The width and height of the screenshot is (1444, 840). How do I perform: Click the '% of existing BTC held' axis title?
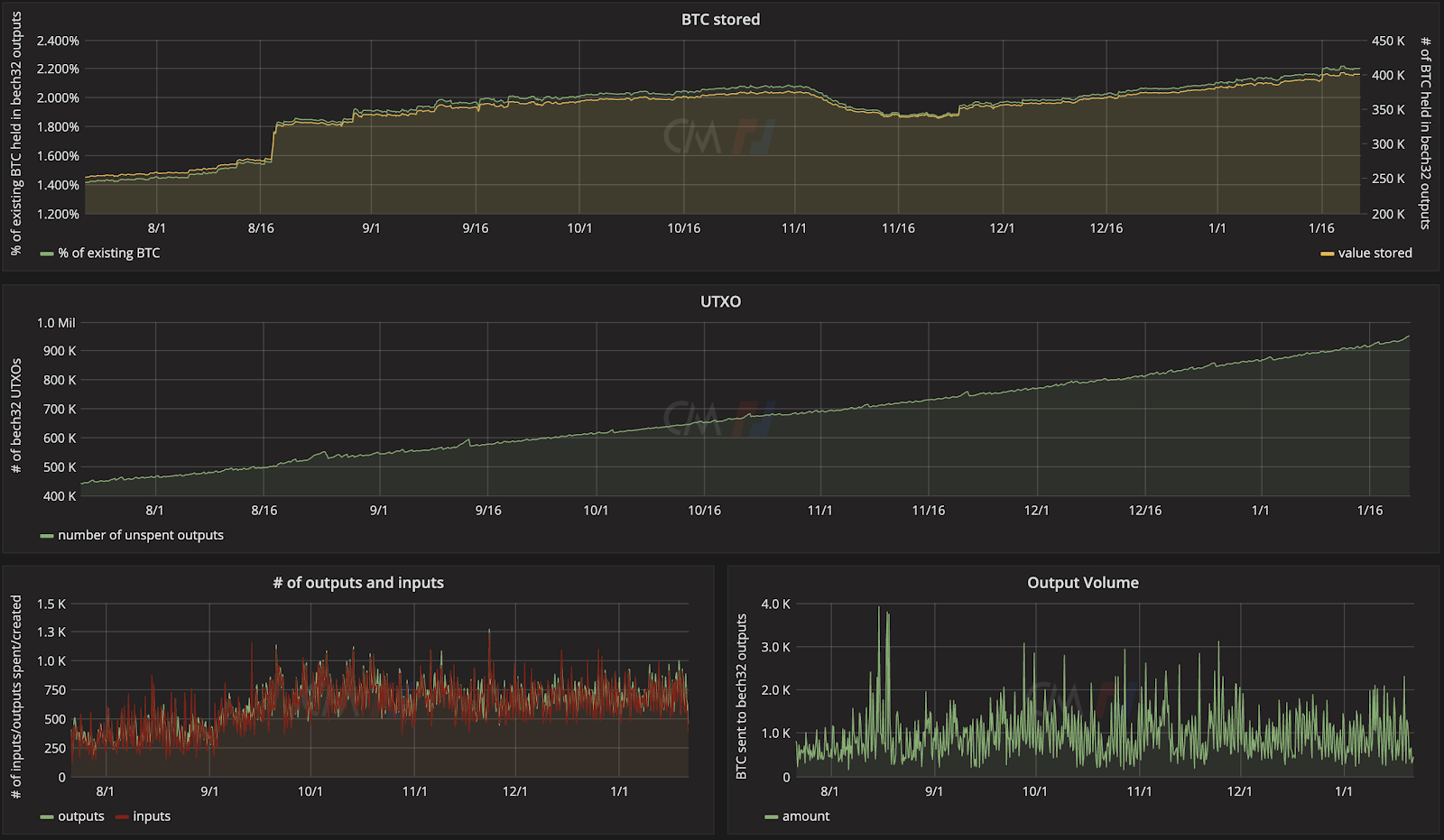coord(16,134)
